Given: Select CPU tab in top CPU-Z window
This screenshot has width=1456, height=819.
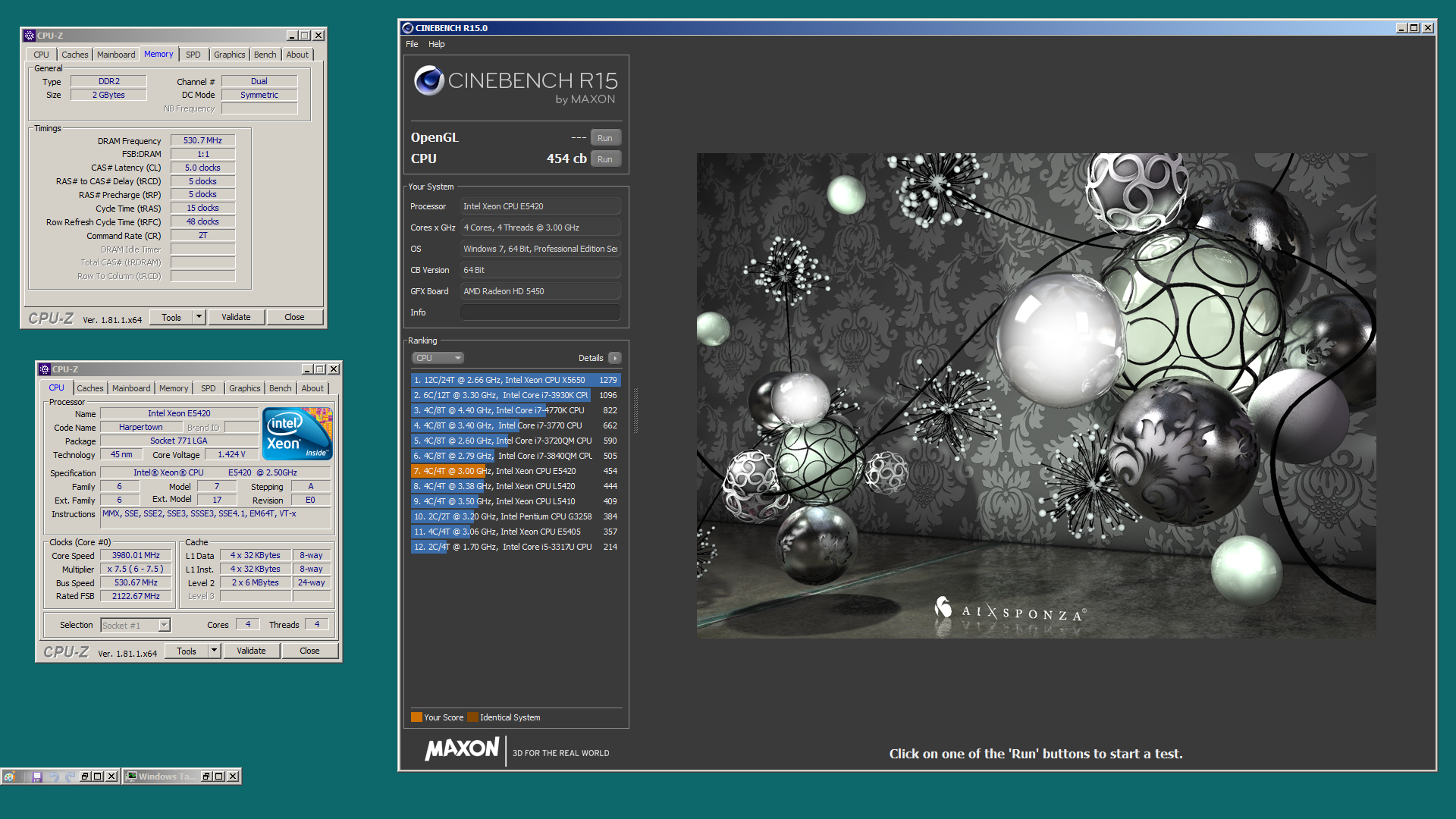Looking at the screenshot, I should click(x=41, y=55).
